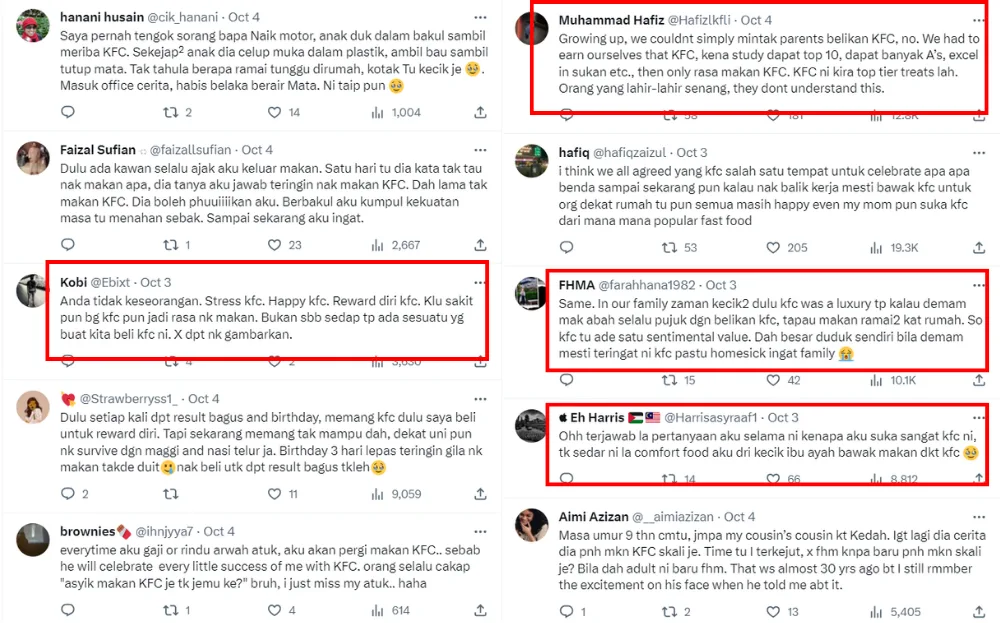Viewport: 1000px width, 623px height.
Task: Open hanani husain's profile picture
Action: coord(34,25)
